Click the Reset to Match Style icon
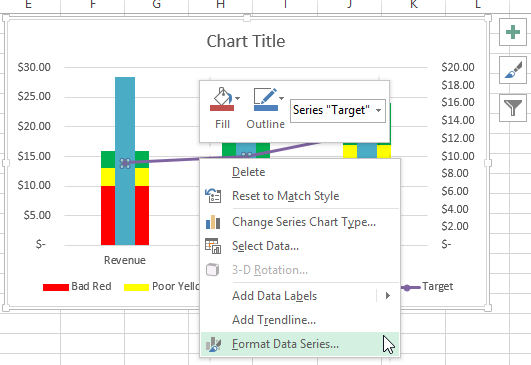The image size is (531, 365). [x=213, y=196]
